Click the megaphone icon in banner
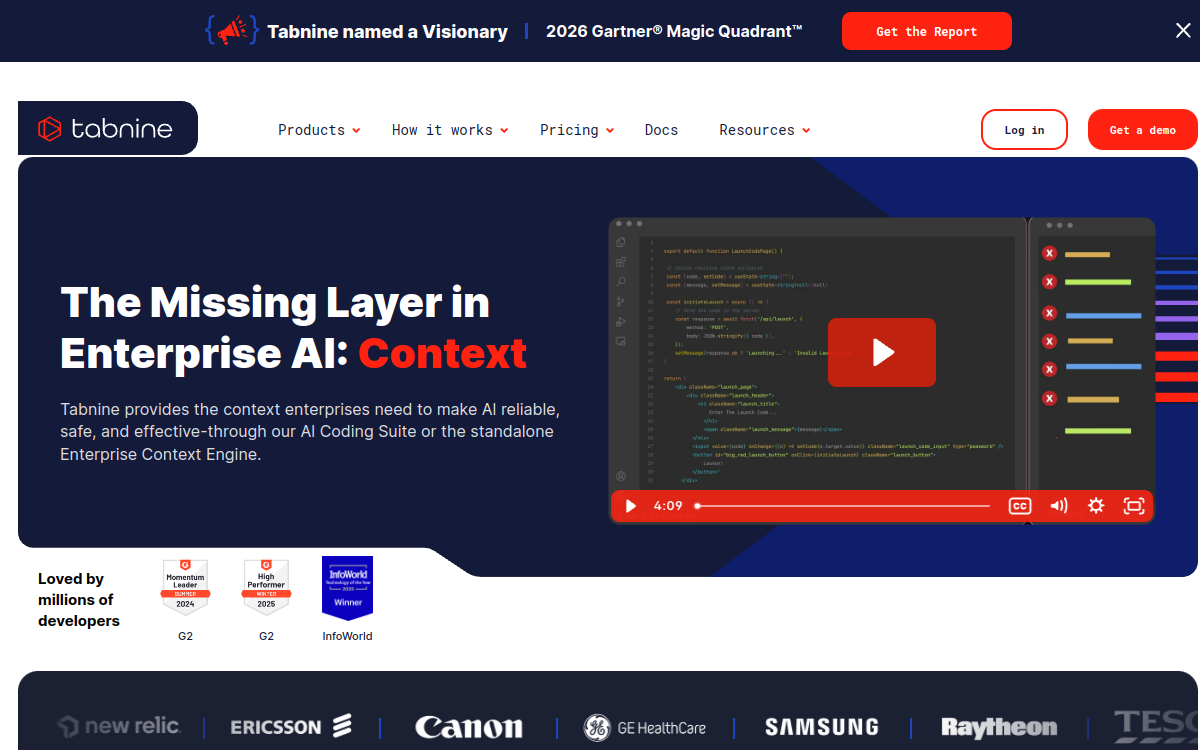This screenshot has height=750, width=1200. coord(231,30)
